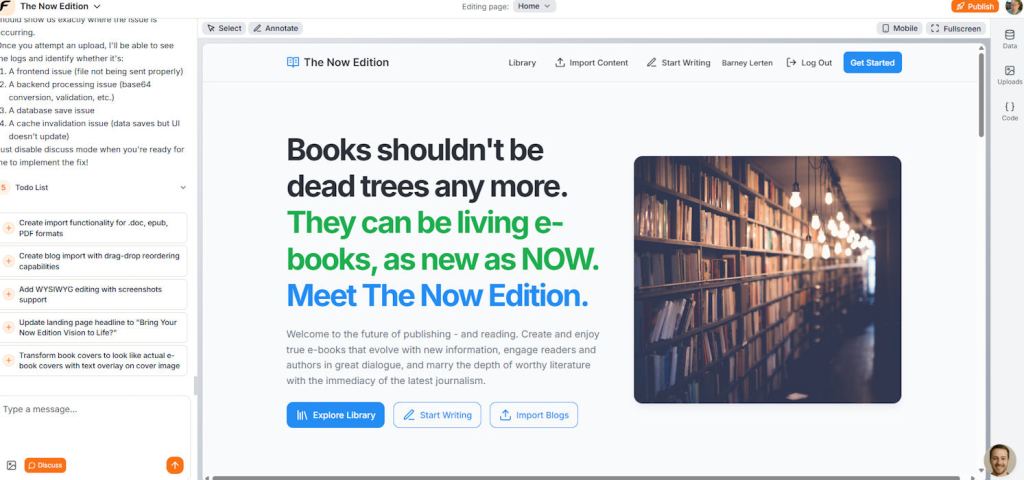
Task: Collapse the Todo List section
Action: [x=183, y=187]
